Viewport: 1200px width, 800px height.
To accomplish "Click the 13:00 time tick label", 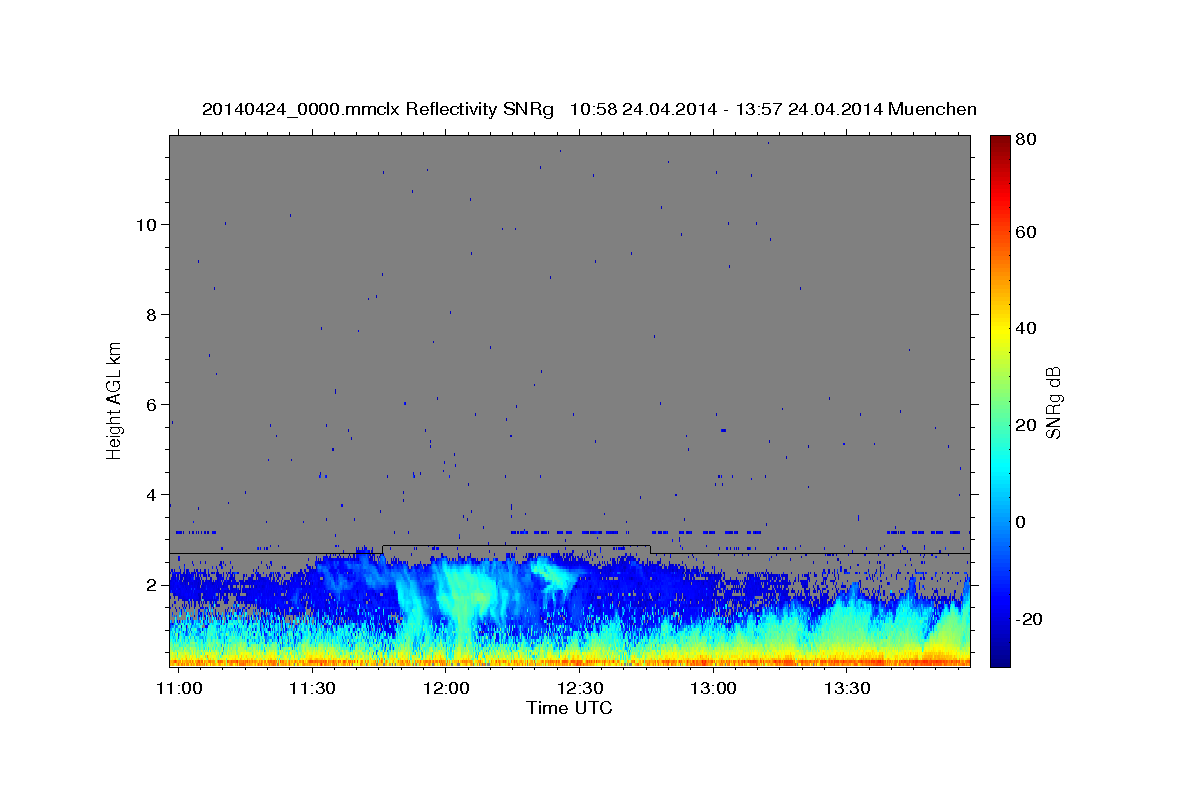I will point(714,688).
